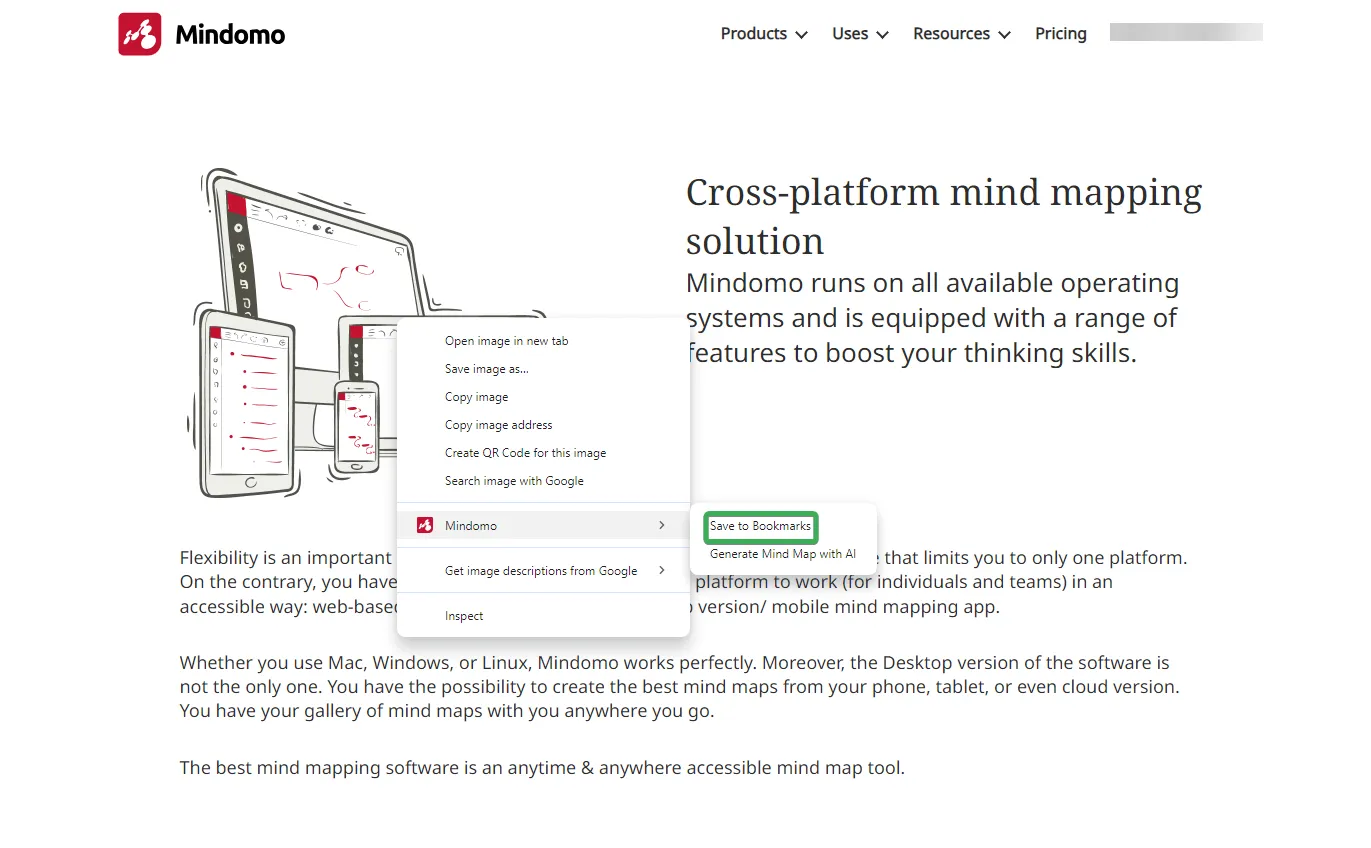1371x848 pixels.
Task: Click the Mindomo icon in context menu
Action: tap(424, 525)
